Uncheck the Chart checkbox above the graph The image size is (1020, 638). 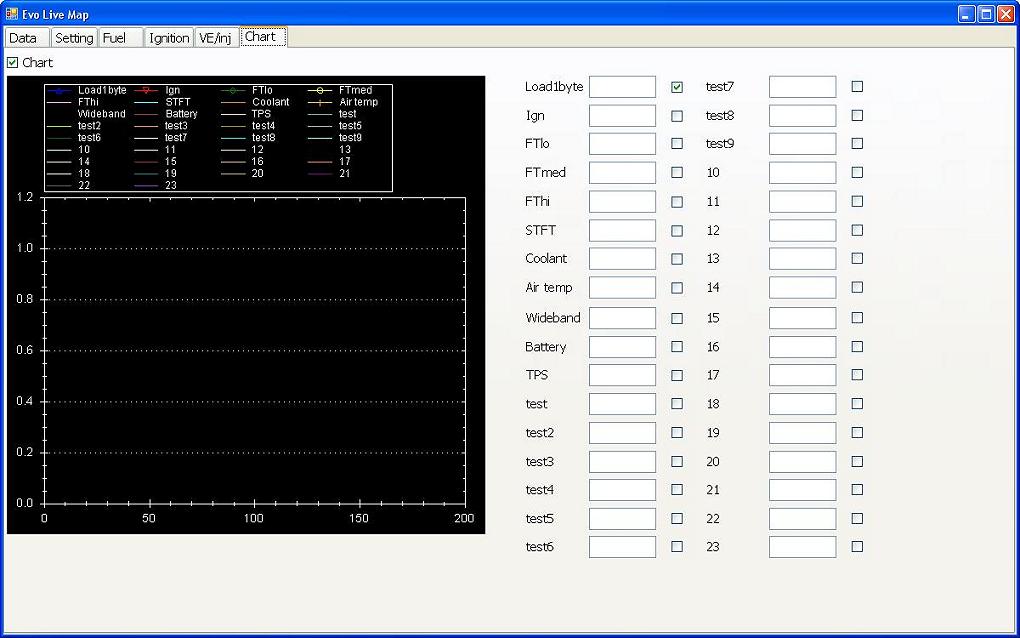coord(12,62)
